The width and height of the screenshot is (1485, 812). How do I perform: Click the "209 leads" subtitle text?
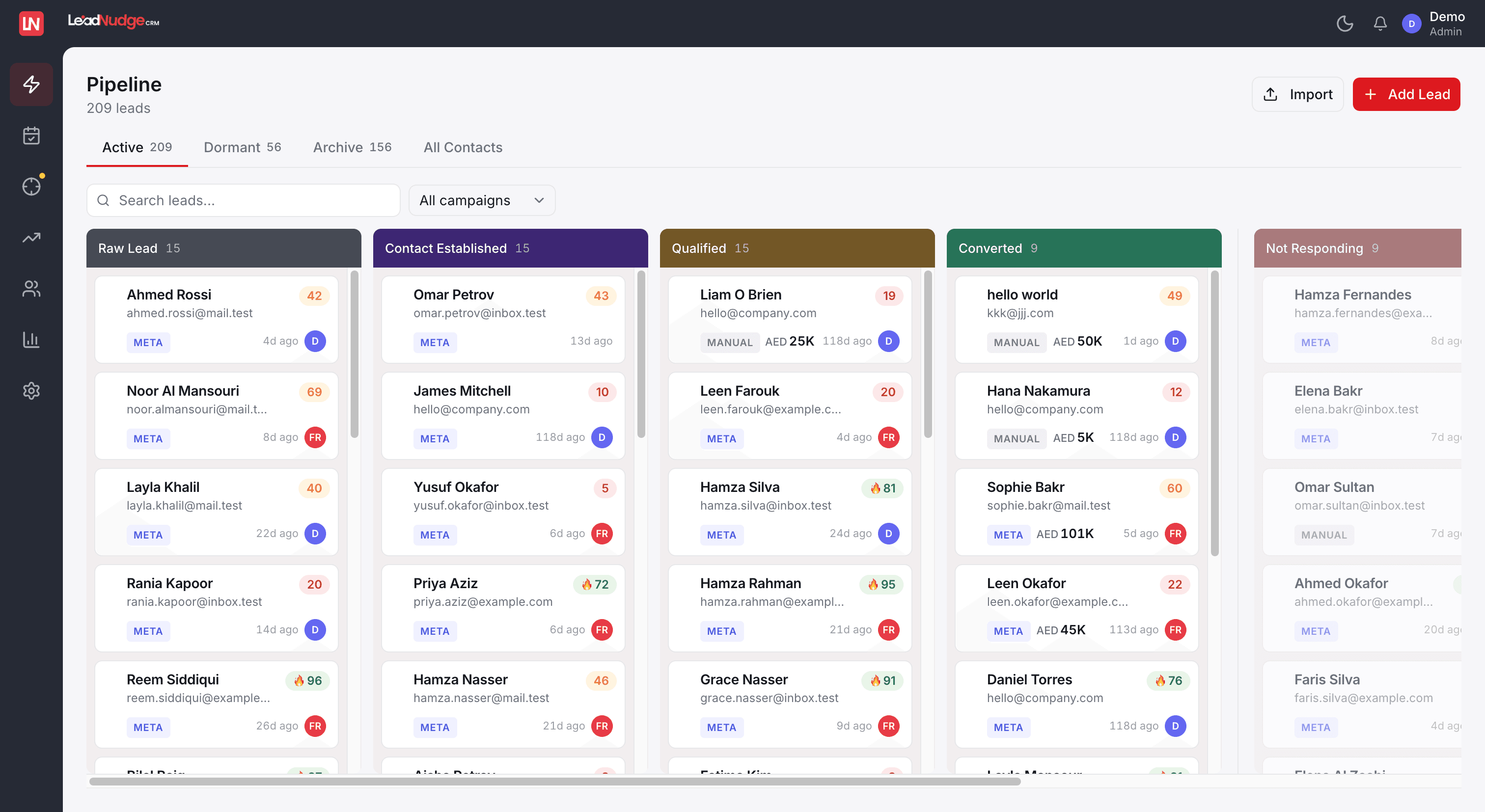(119, 108)
